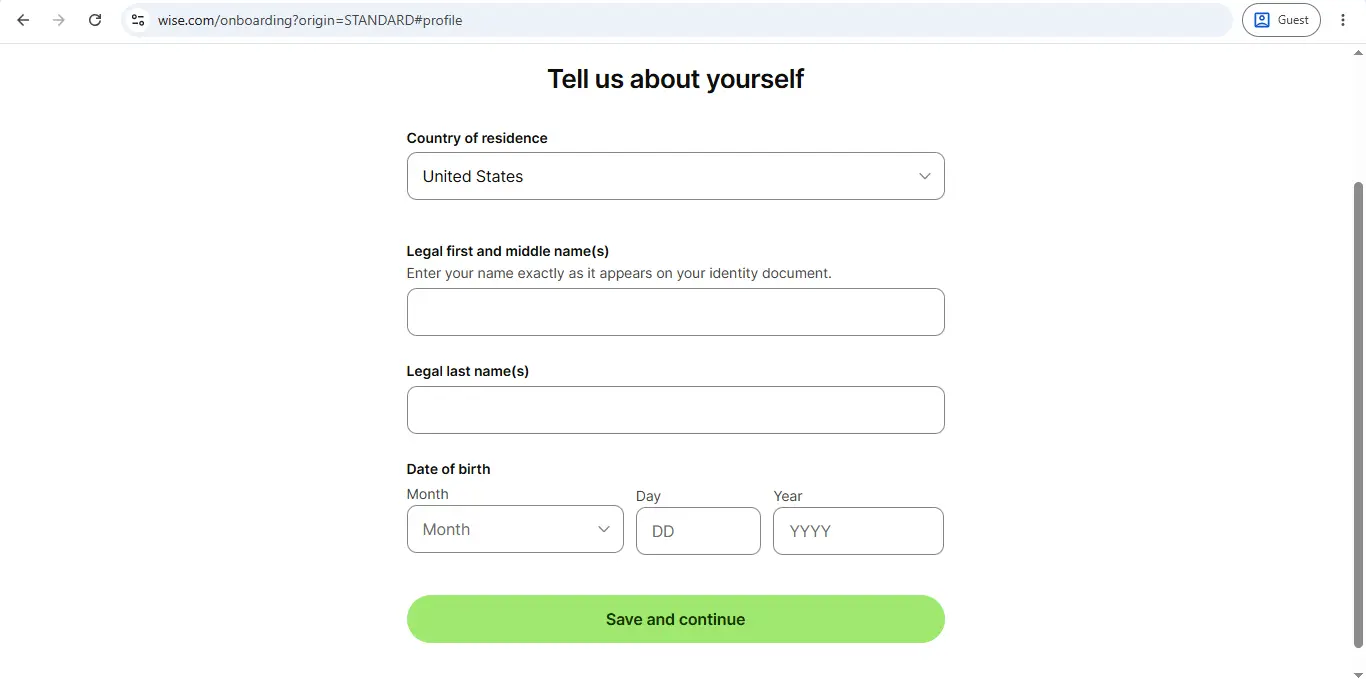Click Save and continue button

[675, 619]
